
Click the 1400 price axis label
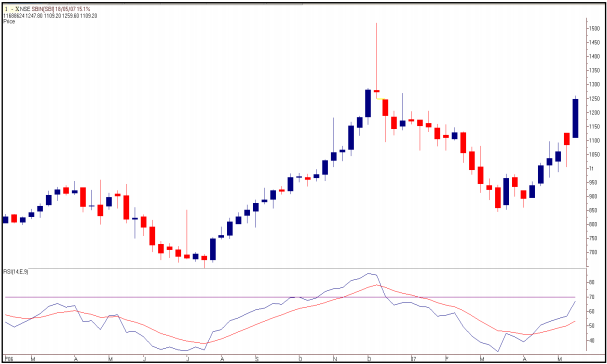(x=595, y=57)
